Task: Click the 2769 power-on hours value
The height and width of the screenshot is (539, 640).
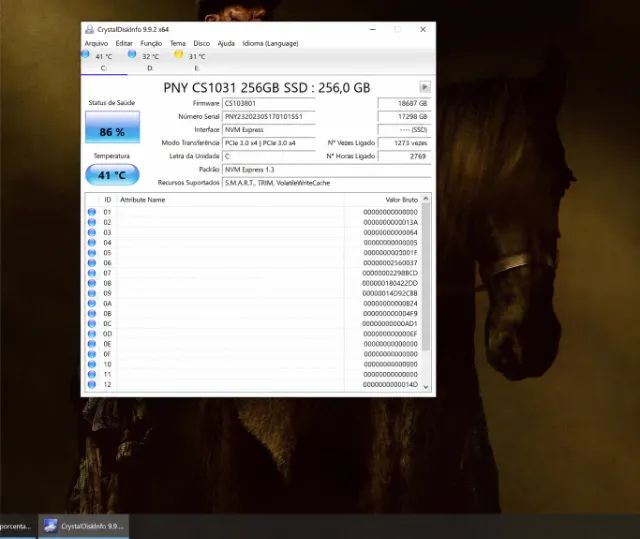Action: pyautogui.click(x=404, y=156)
